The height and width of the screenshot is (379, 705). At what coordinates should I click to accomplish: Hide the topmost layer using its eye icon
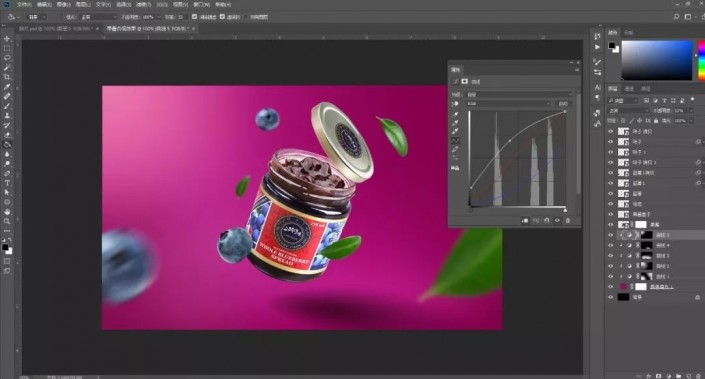pyautogui.click(x=611, y=131)
